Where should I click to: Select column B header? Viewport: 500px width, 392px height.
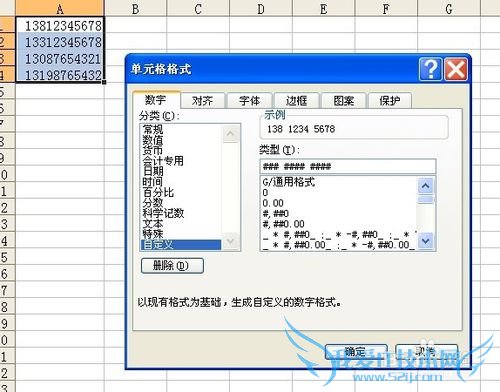coord(135,8)
